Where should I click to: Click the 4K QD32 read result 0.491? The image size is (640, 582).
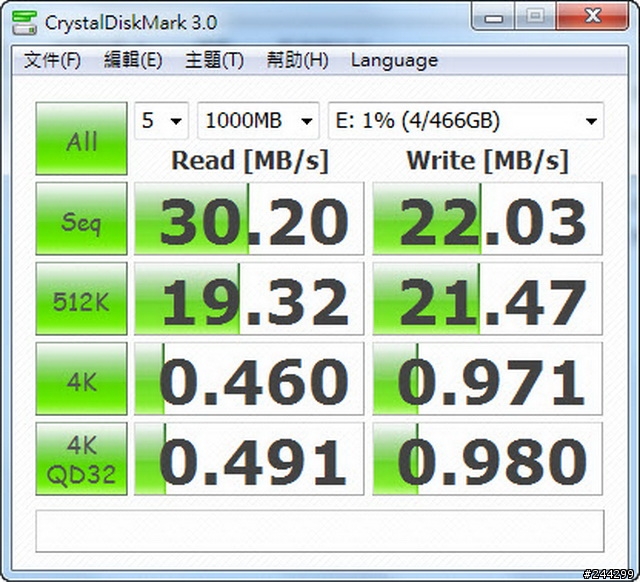[249, 459]
